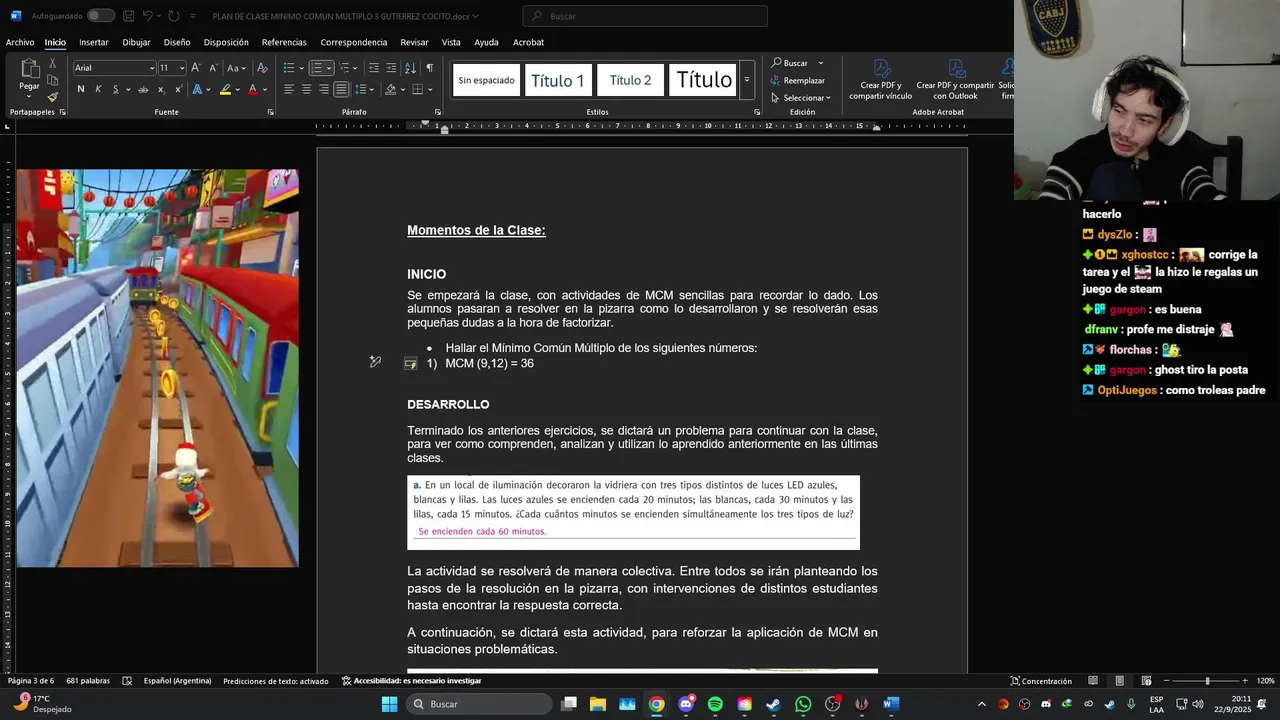Click the embedded LED lights problem image
Screen dimensions: 1280x720
pos(633,512)
